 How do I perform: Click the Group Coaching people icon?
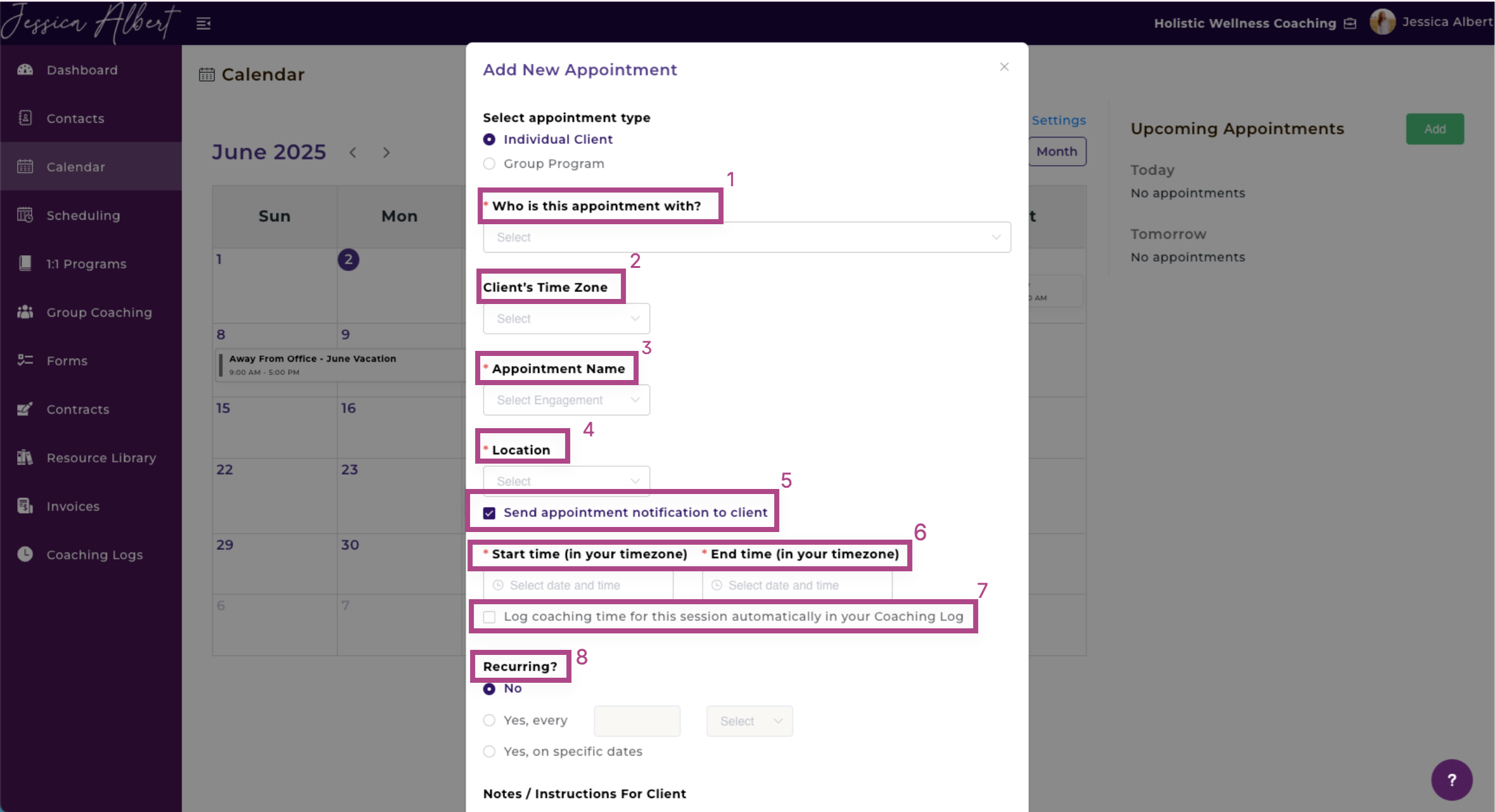click(25, 312)
